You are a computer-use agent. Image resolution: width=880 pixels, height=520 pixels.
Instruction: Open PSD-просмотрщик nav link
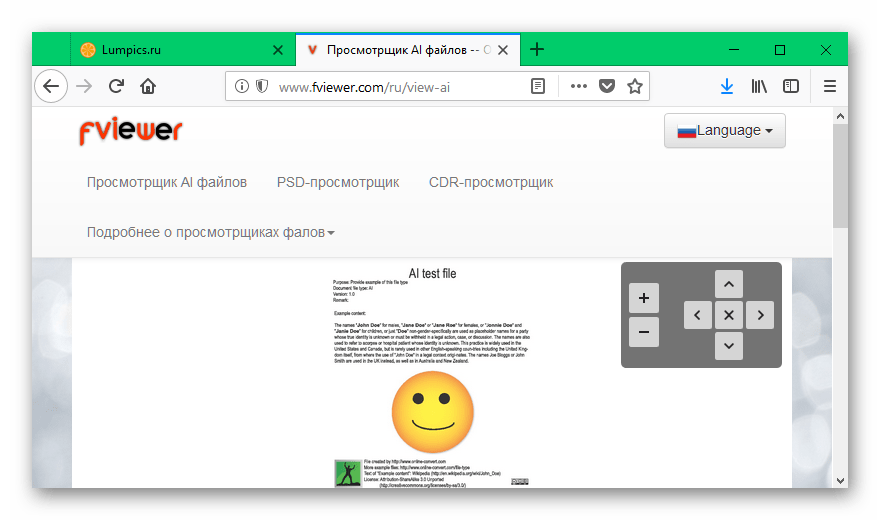338,182
